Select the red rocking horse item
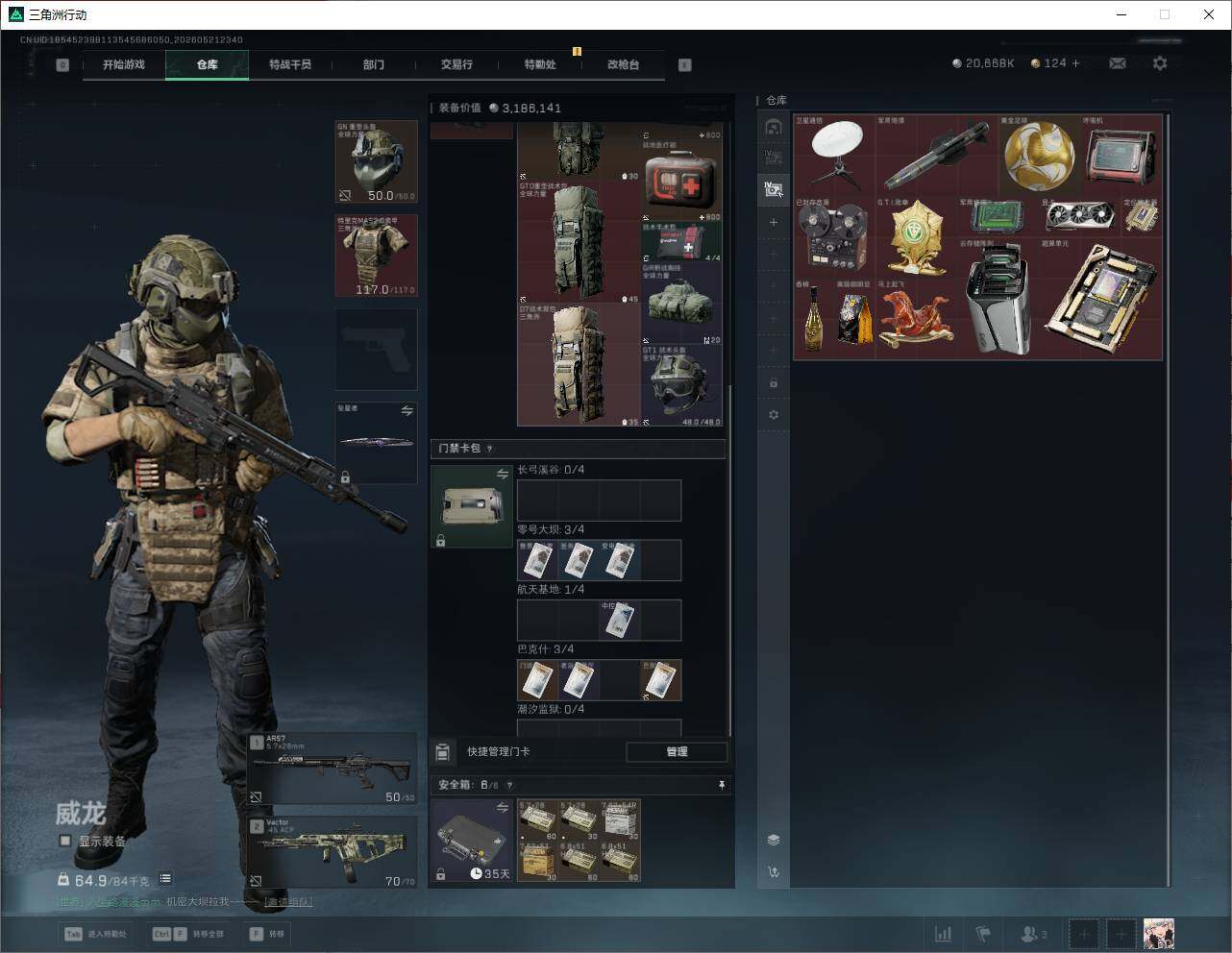Image resolution: width=1232 pixels, height=953 pixels. (917, 318)
